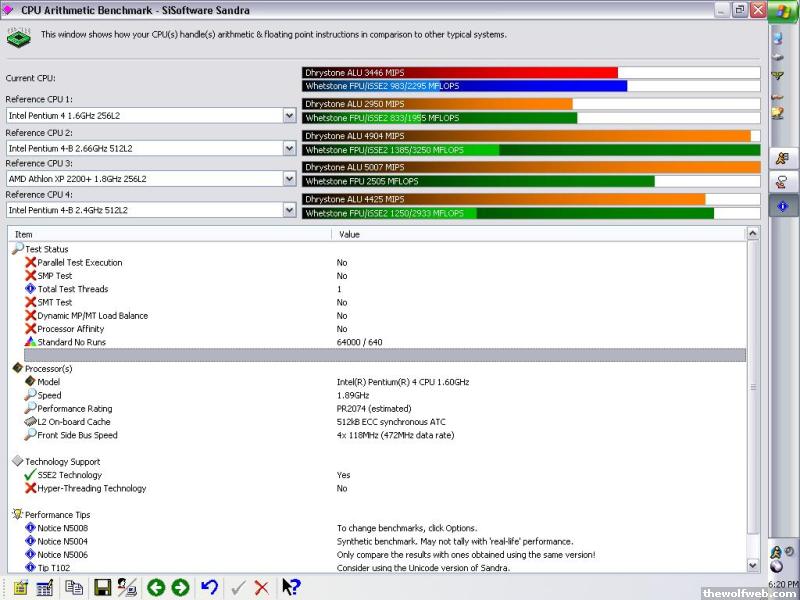Click the green Back arrow button

tap(155, 588)
